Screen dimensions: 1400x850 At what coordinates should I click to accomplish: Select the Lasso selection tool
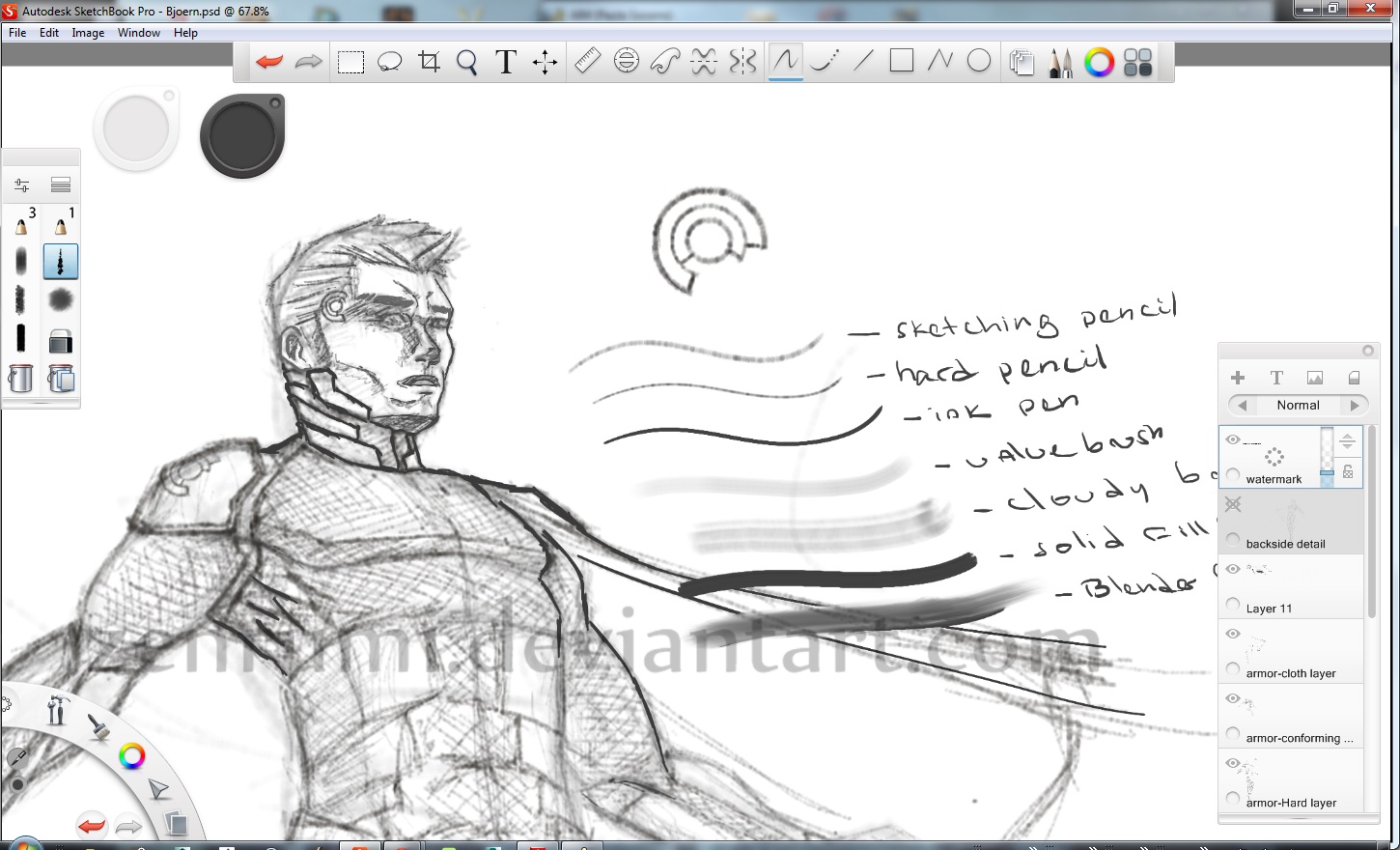click(x=390, y=61)
